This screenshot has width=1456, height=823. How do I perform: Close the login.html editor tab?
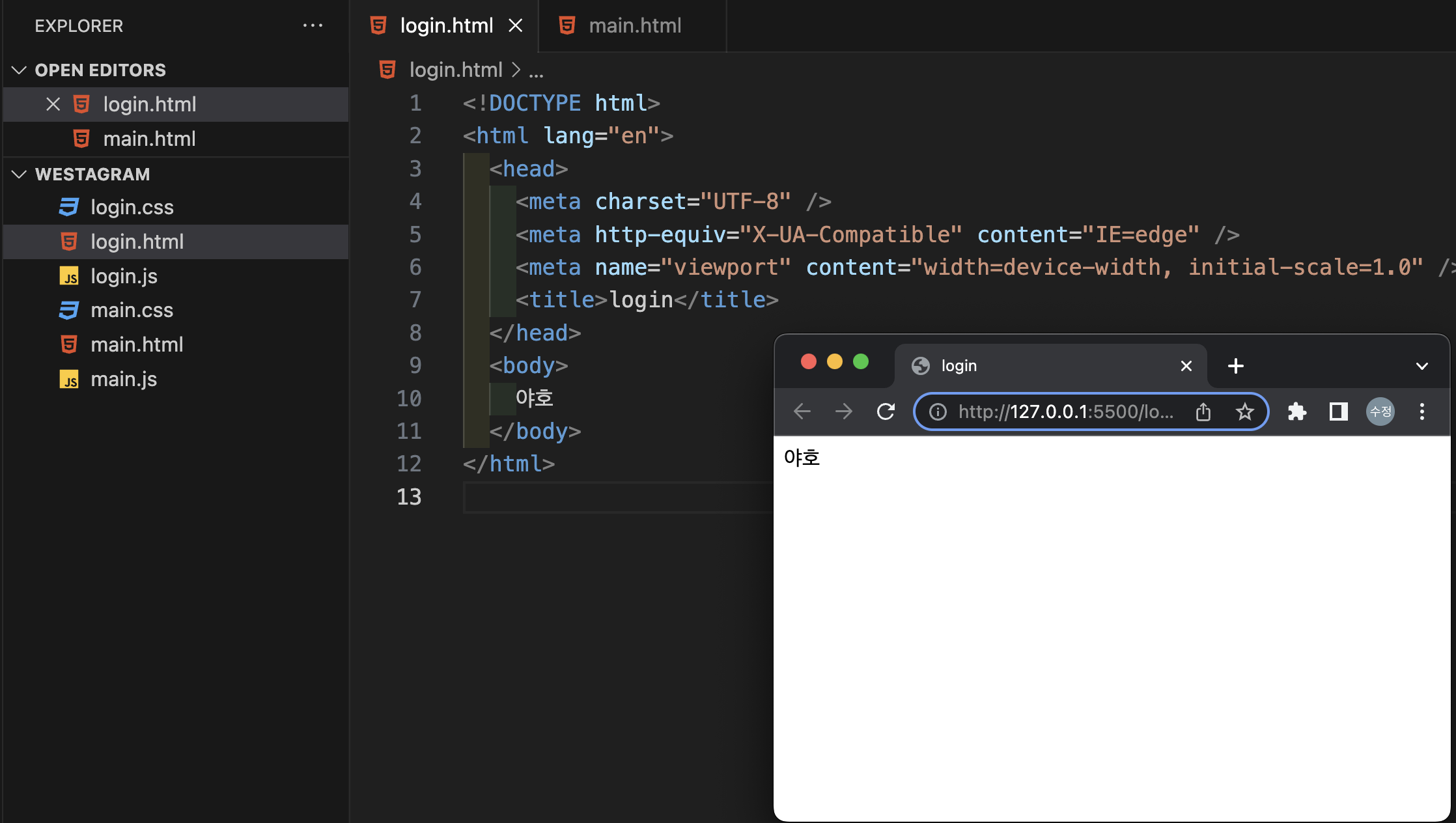[x=516, y=25]
